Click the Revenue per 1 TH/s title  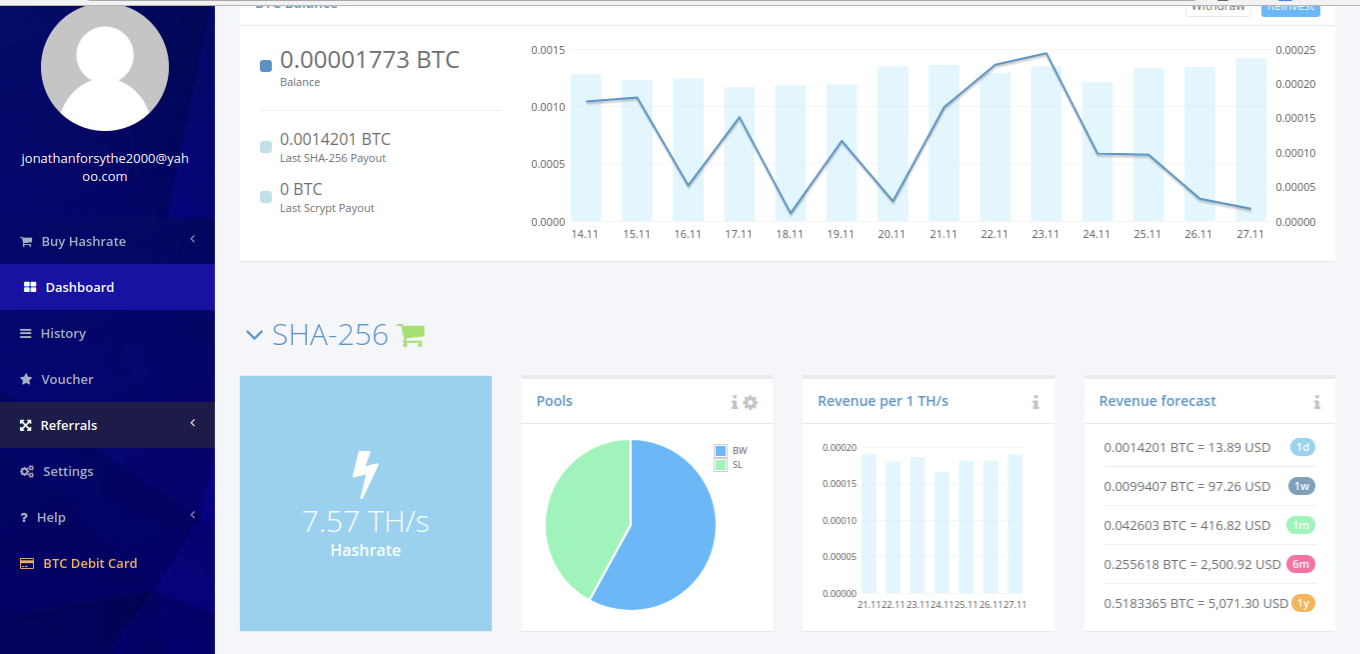point(883,401)
